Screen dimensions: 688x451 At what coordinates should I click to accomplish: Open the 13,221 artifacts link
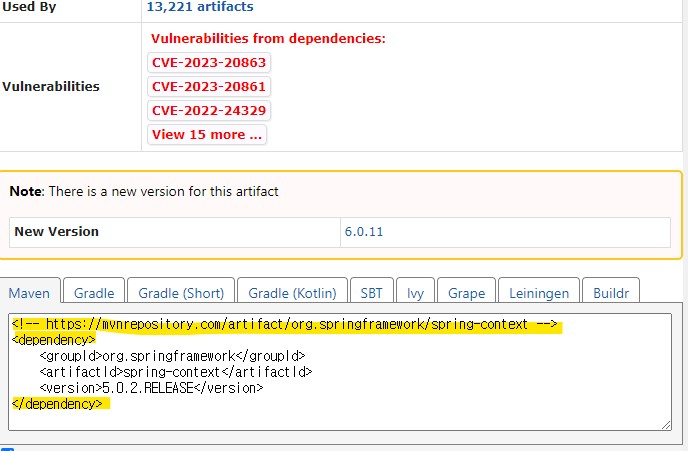point(200,7)
